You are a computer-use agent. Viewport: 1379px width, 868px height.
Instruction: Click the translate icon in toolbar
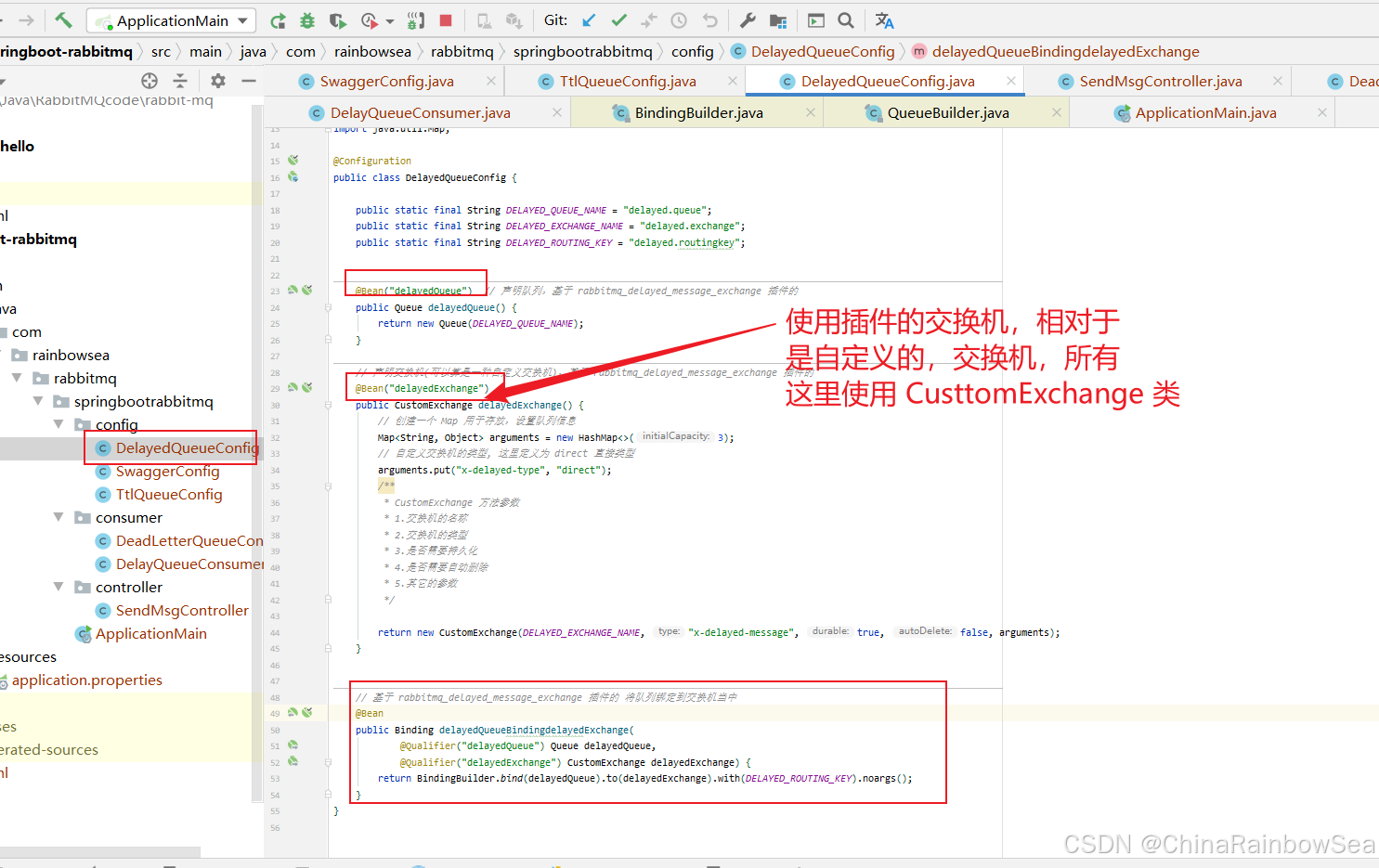point(884,20)
